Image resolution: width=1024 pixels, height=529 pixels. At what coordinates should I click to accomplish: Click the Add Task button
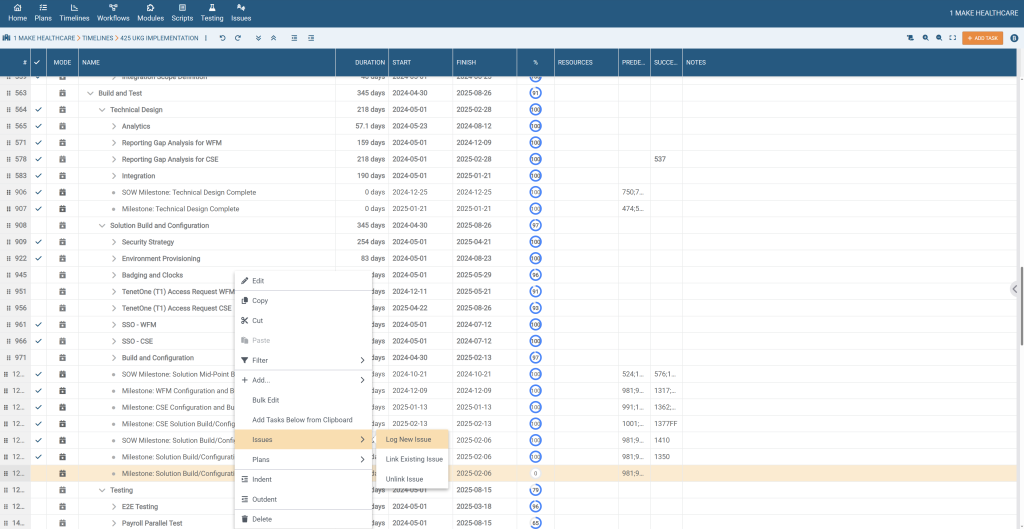tap(981, 38)
